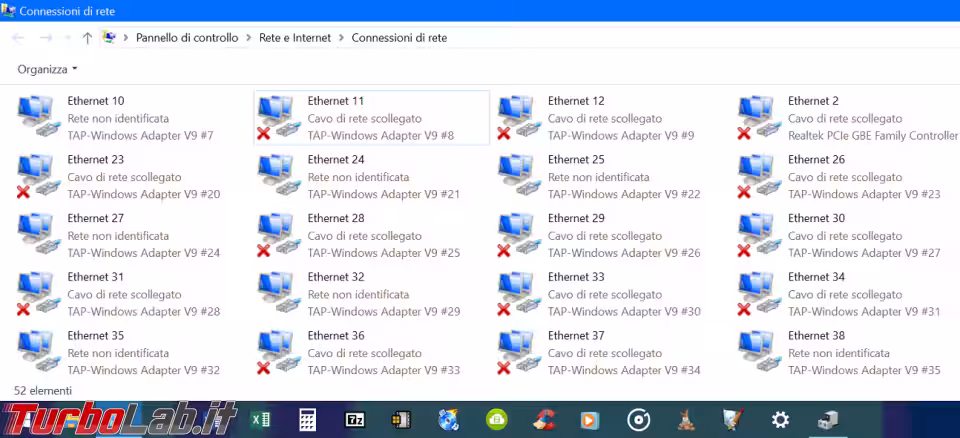
Task: Click TAP-Windows Adapter V9 #34 text
Action: pyautogui.click(x=624, y=371)
